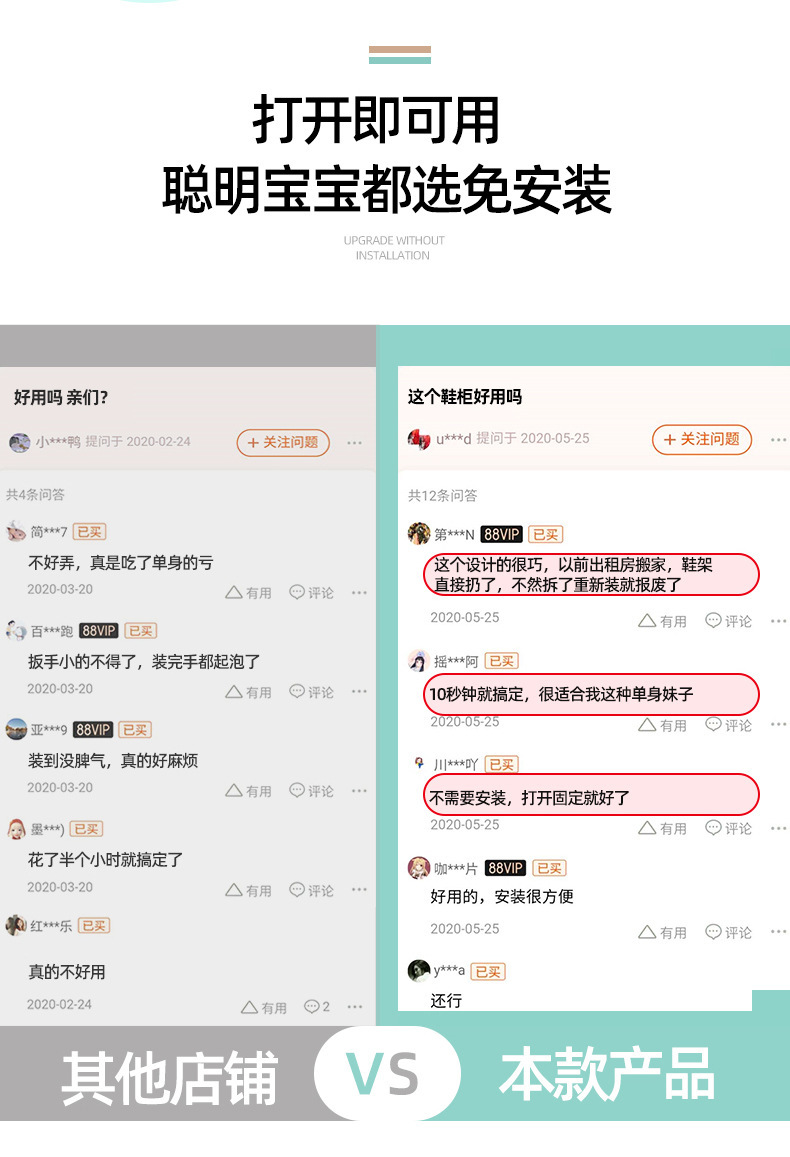Open more options for 第***N answer
This screenshot has width=790, height=1157.
click(778, 621)
